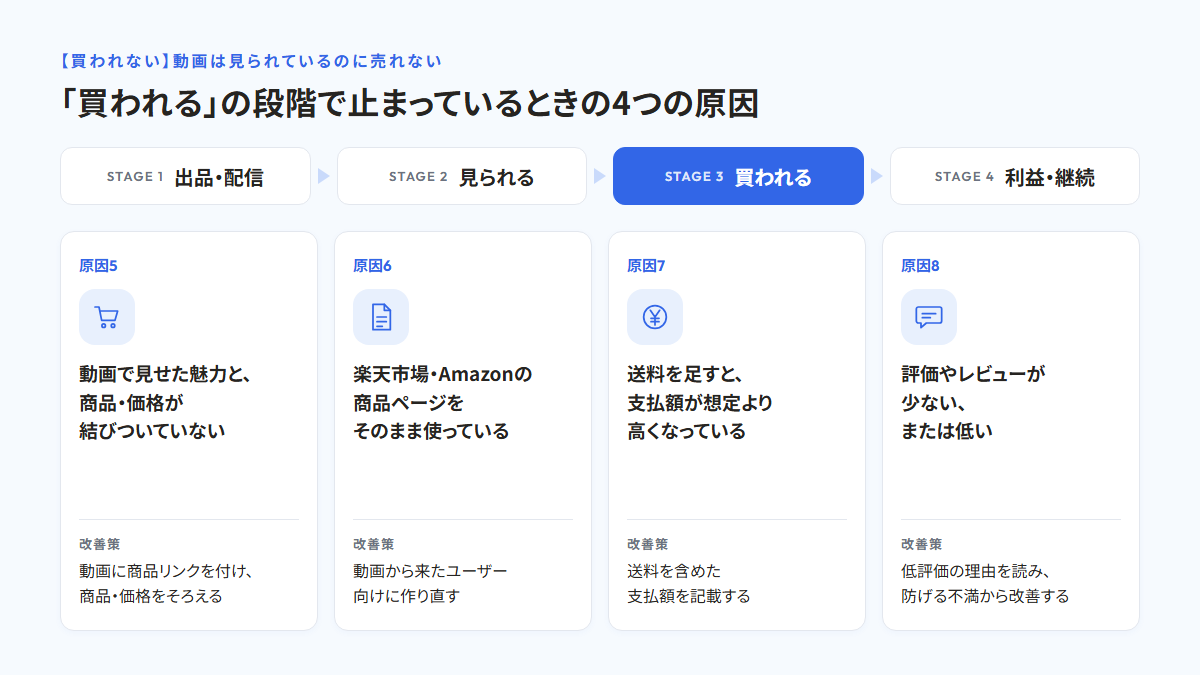The width and height of the screenshot is (1200, 675).
Task: Click subtitle 【買われない】動画は見られているのに売れない
Action: tap(251, 61)
